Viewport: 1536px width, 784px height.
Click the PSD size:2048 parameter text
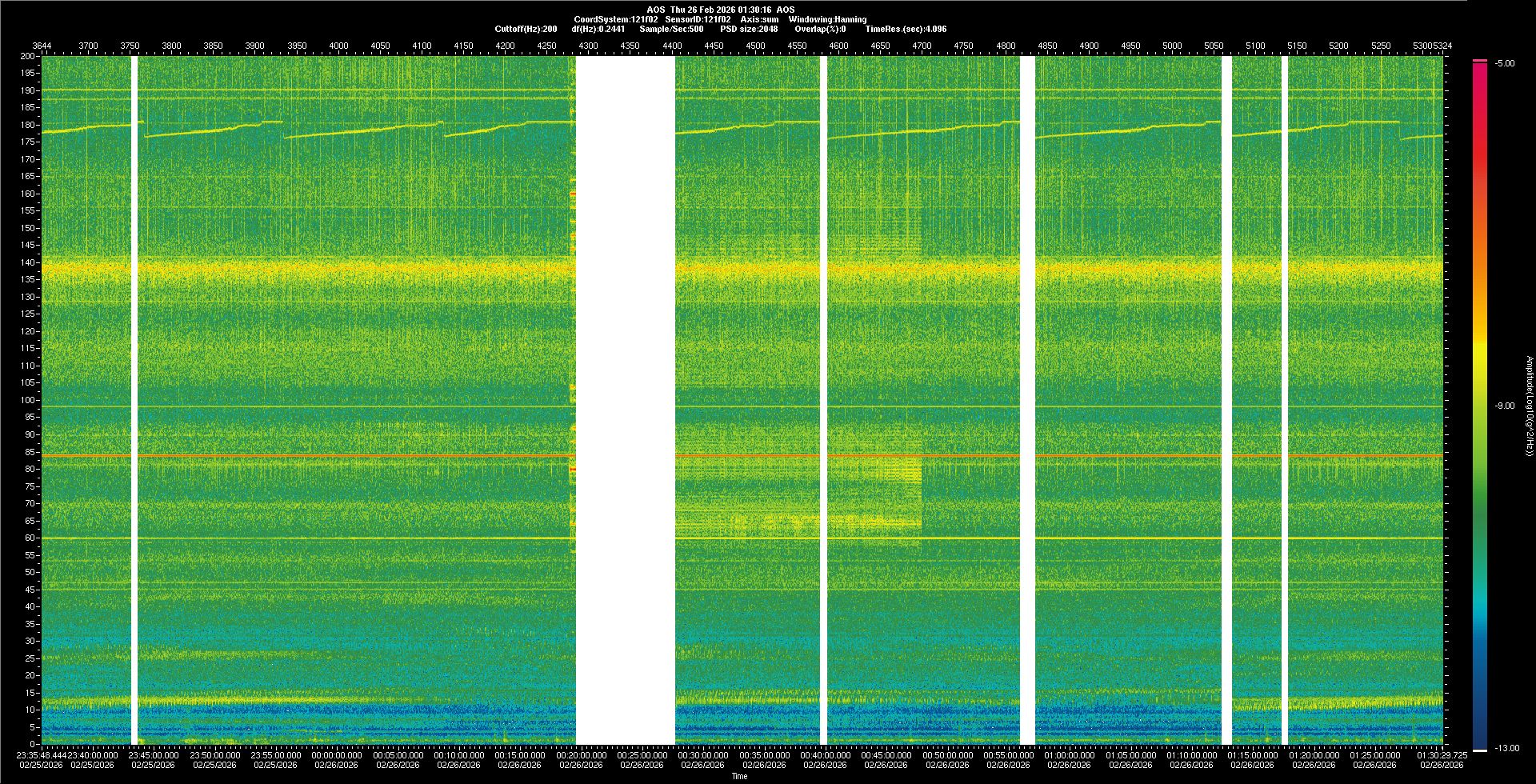[748, 30]
